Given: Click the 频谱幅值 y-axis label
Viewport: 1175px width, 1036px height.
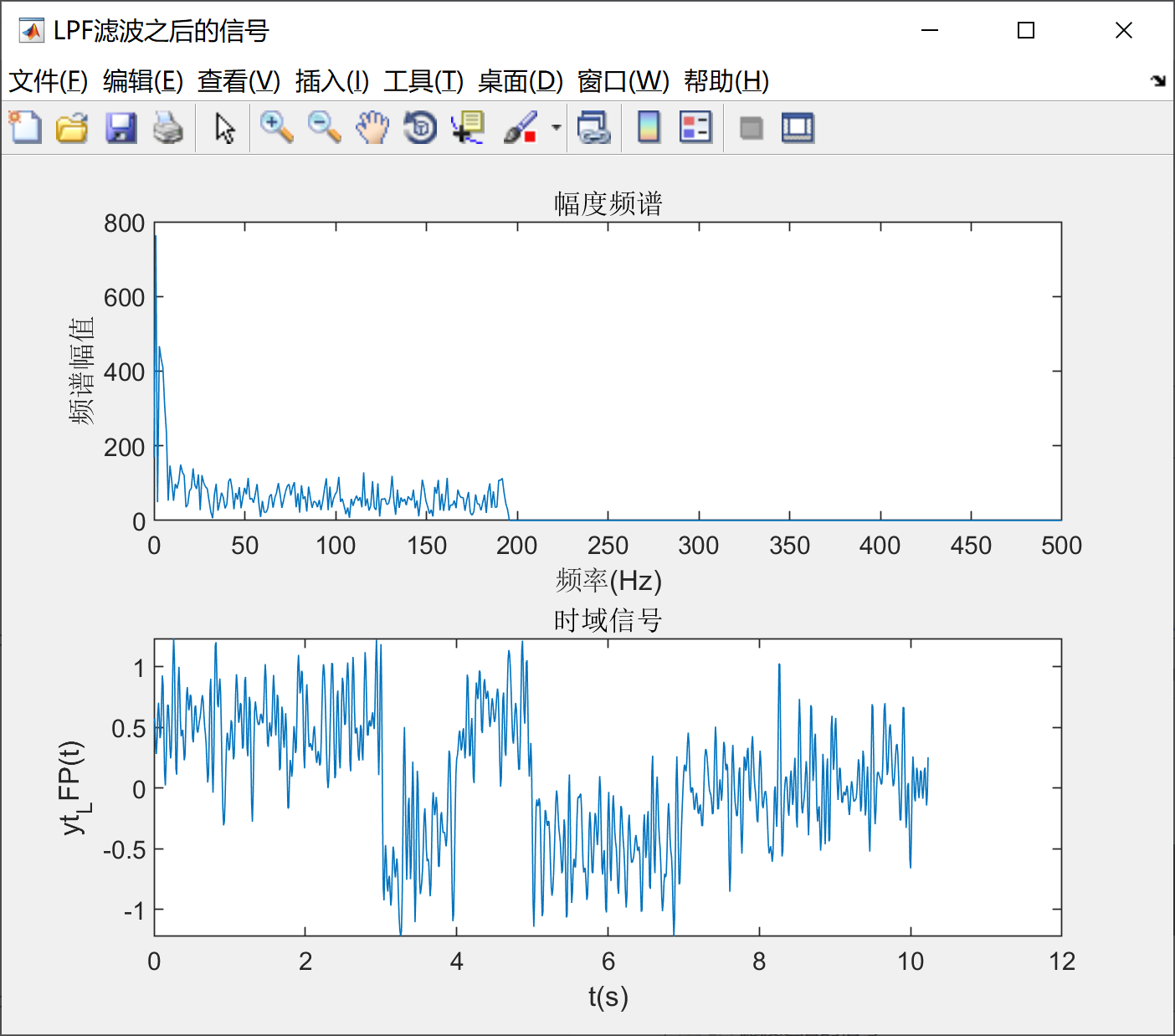Looking at the screenshot, I should 81,372.
